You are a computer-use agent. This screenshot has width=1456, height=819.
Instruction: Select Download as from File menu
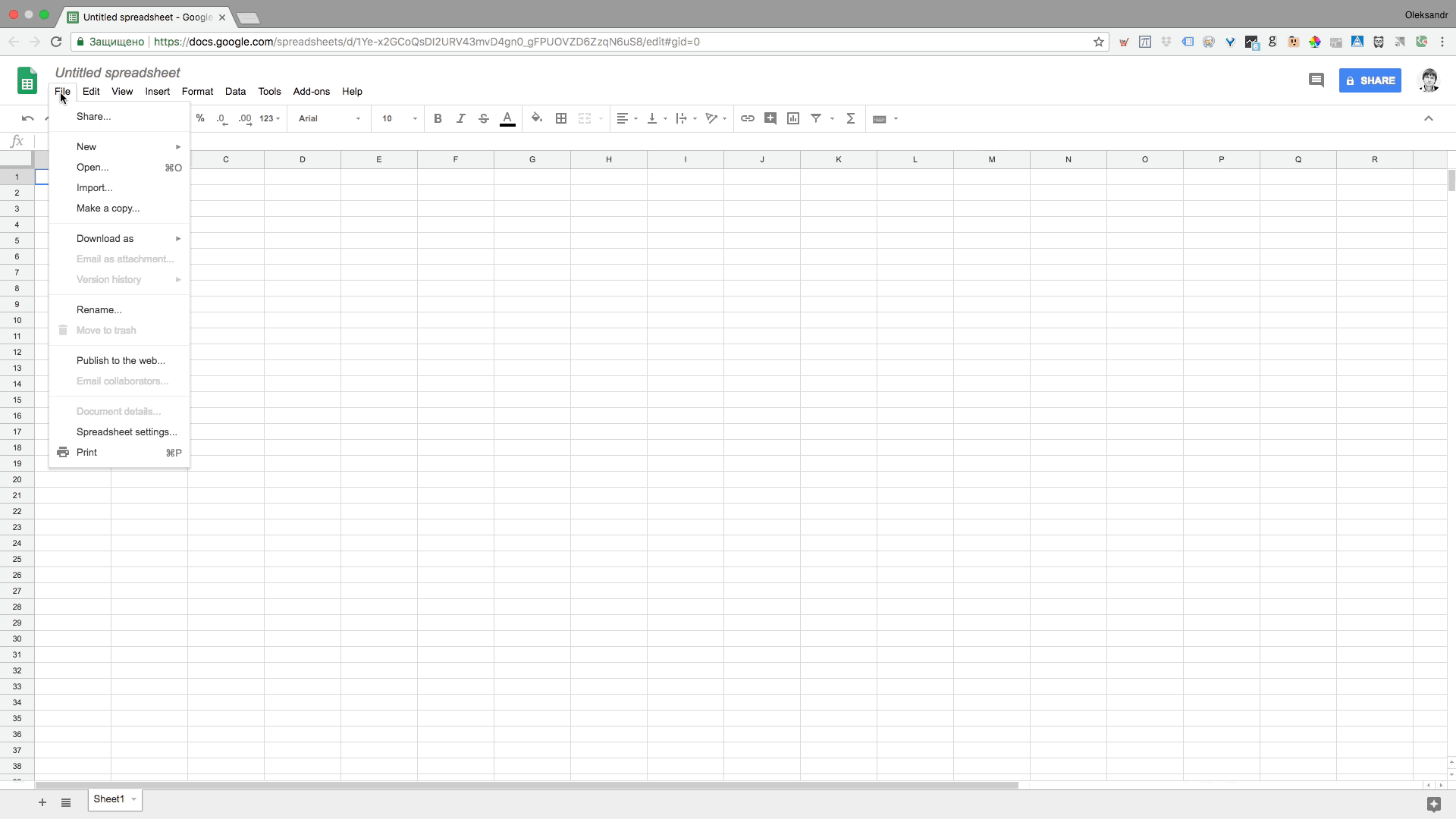(105, 239)
